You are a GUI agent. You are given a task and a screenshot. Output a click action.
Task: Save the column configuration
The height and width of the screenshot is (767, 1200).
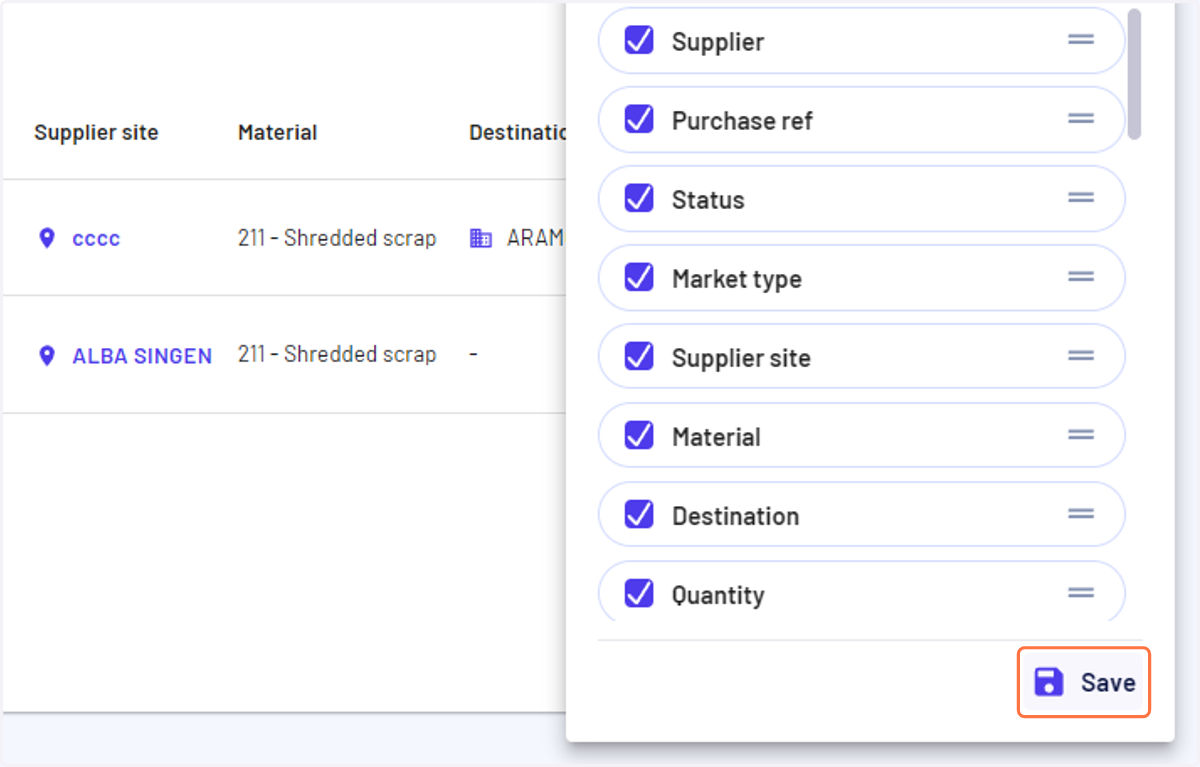tap(1084, 682)
